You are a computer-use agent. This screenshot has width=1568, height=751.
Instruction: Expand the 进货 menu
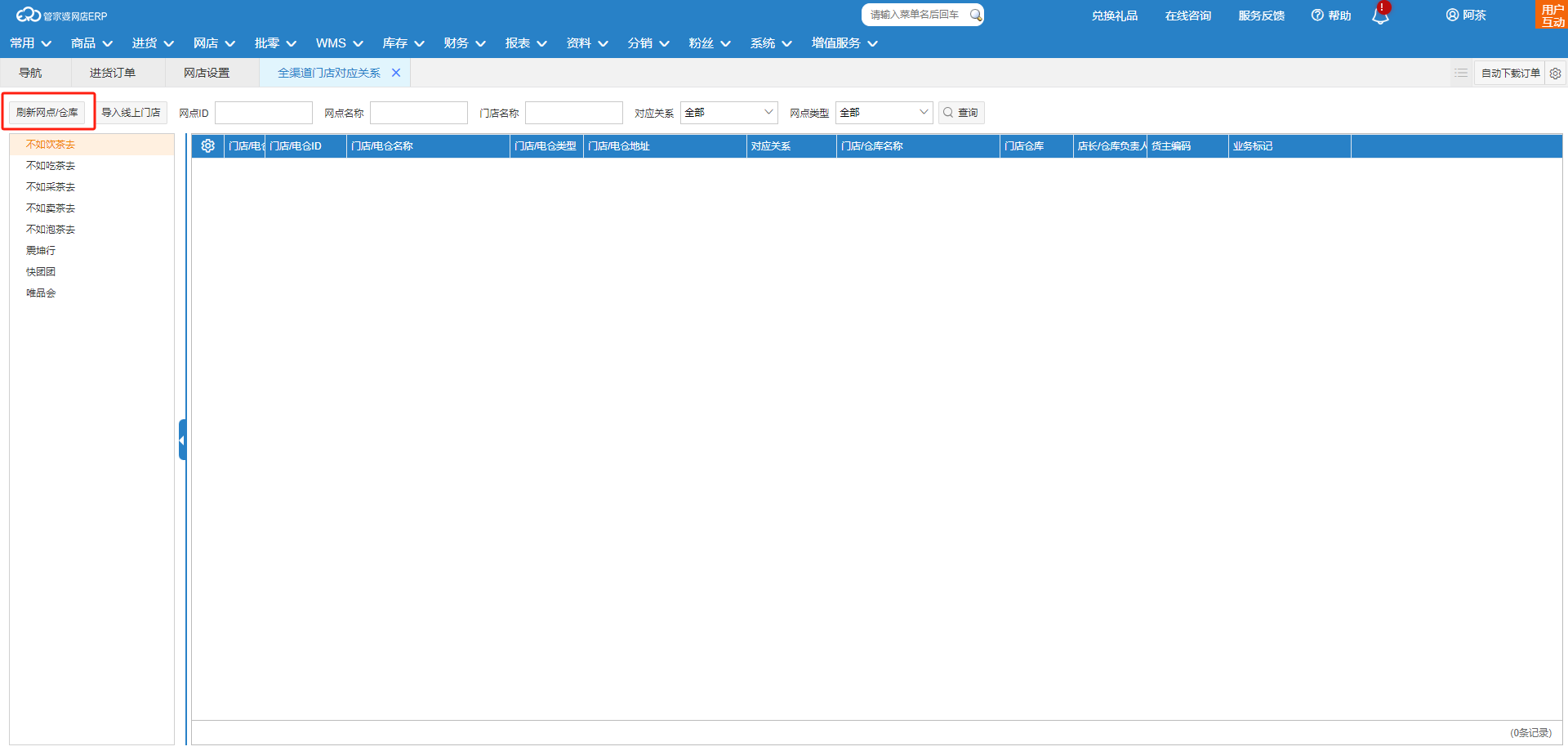[153, 43]
